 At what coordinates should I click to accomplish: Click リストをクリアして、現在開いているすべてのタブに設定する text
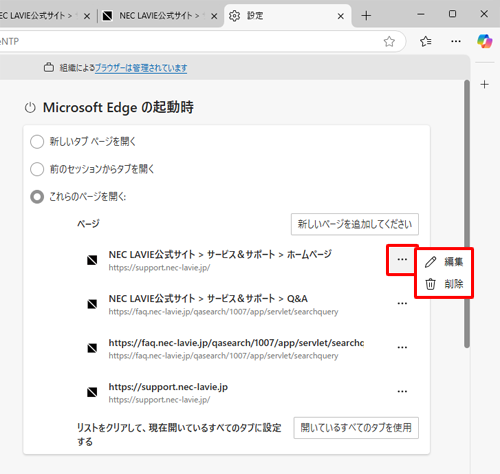coord(179,434)
